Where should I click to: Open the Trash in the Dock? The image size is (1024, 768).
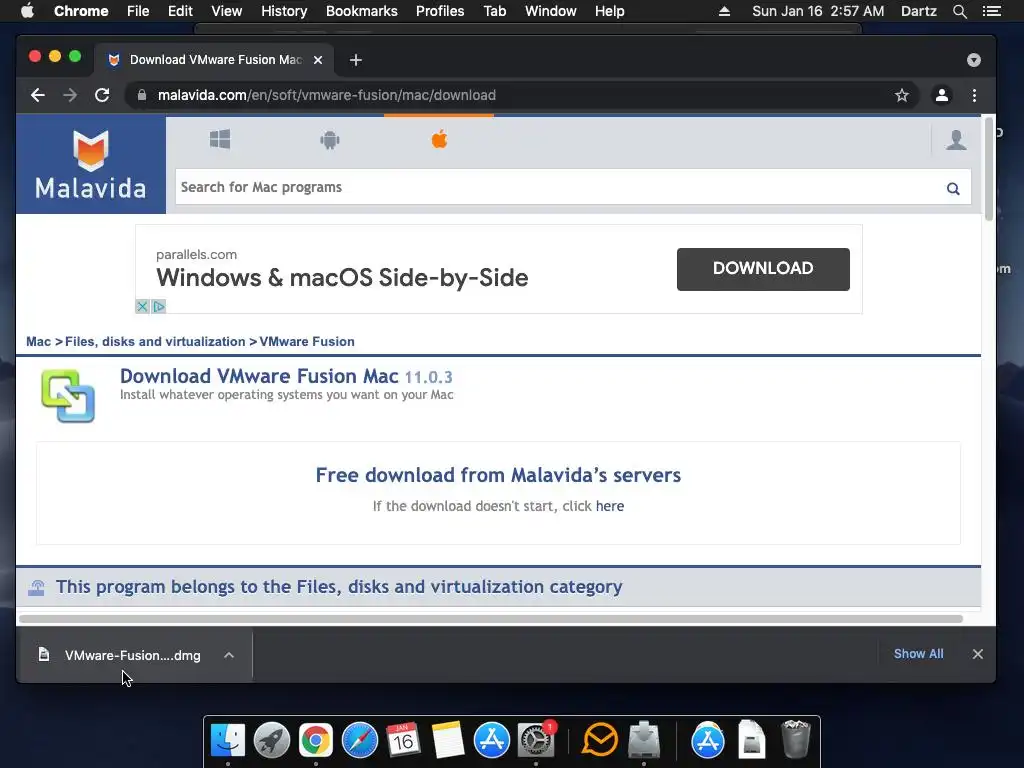point(795,739)
